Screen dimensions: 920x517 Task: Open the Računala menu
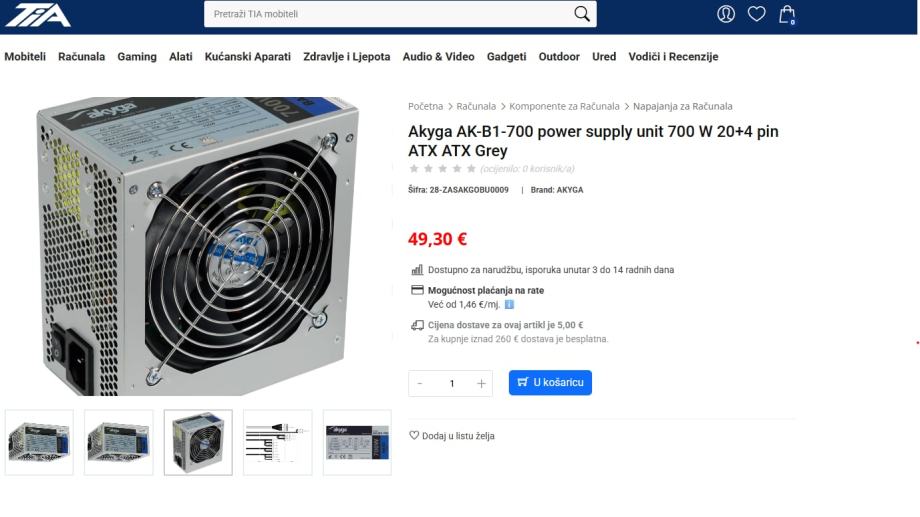82,56
